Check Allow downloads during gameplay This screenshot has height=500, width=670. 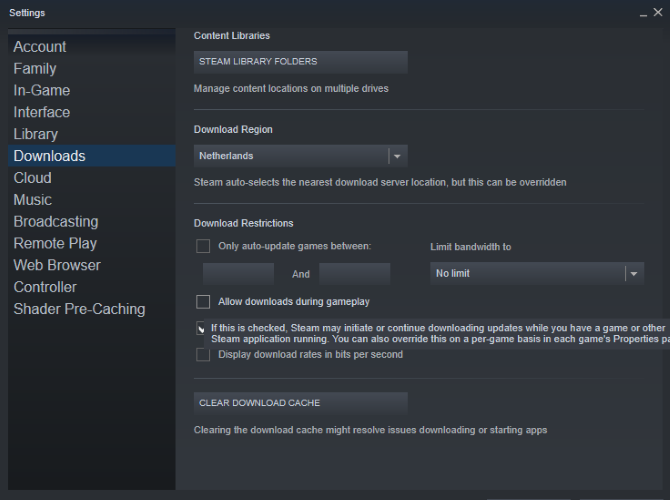click(203, 301)
